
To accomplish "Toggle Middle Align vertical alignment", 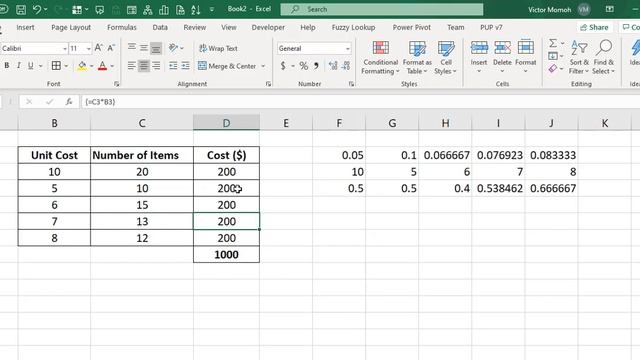I will (144, 48).
